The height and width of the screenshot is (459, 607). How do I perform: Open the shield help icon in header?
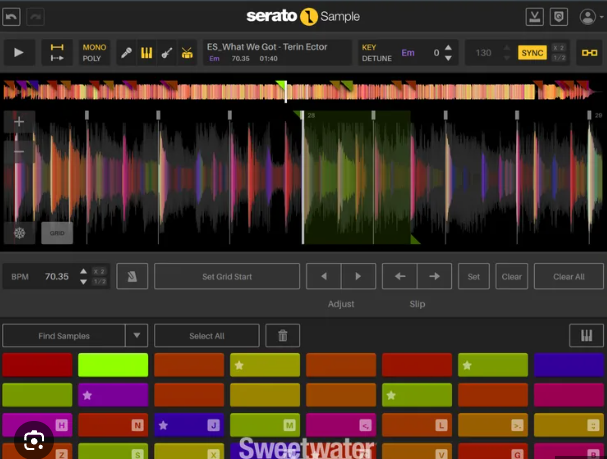point(559,17)
